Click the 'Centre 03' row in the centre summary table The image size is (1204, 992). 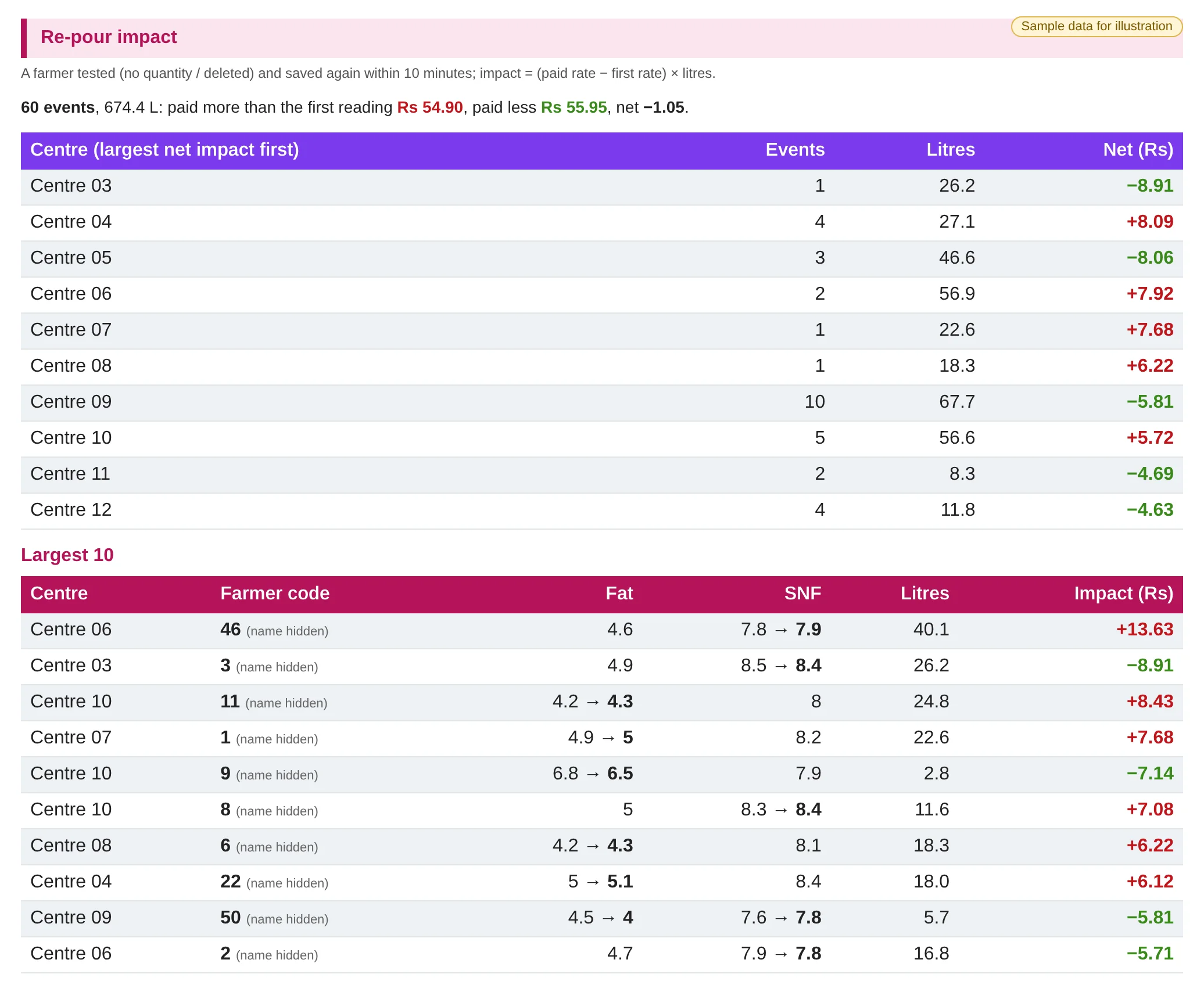point(602,186)
